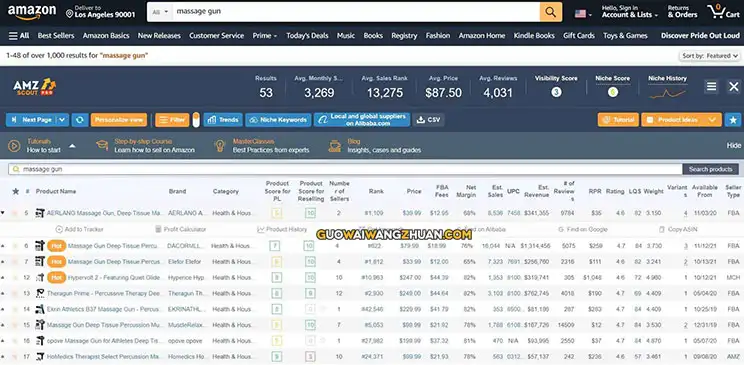Click the Niche History sparkline graph

coord(667,93)
